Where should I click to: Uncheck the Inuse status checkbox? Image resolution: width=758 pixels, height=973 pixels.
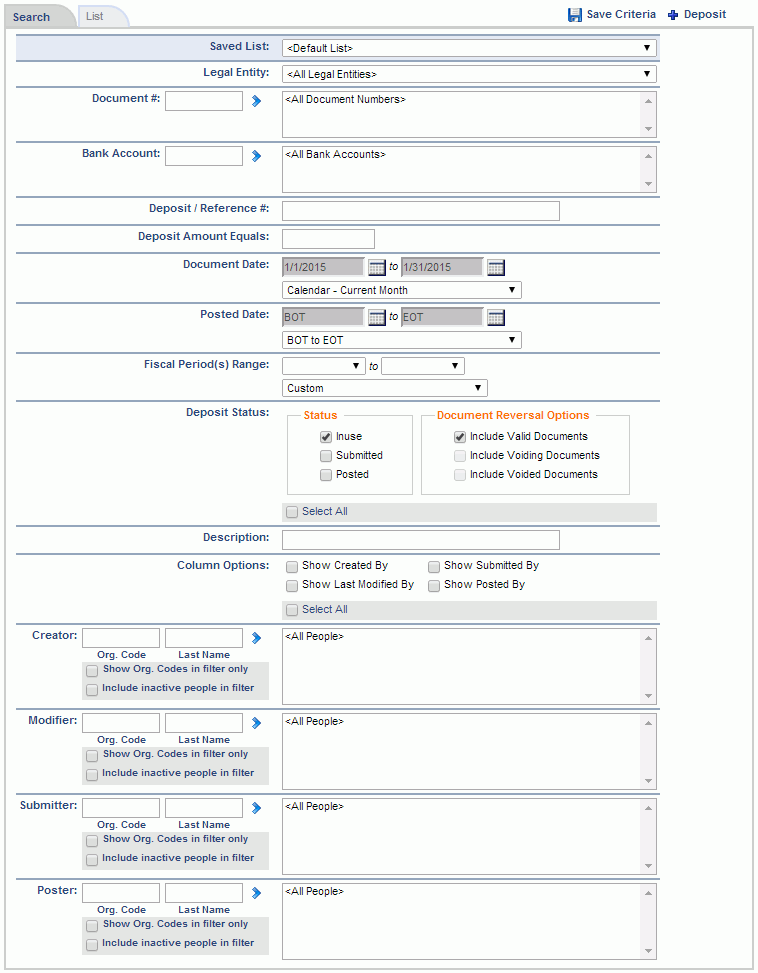(326, 437)
